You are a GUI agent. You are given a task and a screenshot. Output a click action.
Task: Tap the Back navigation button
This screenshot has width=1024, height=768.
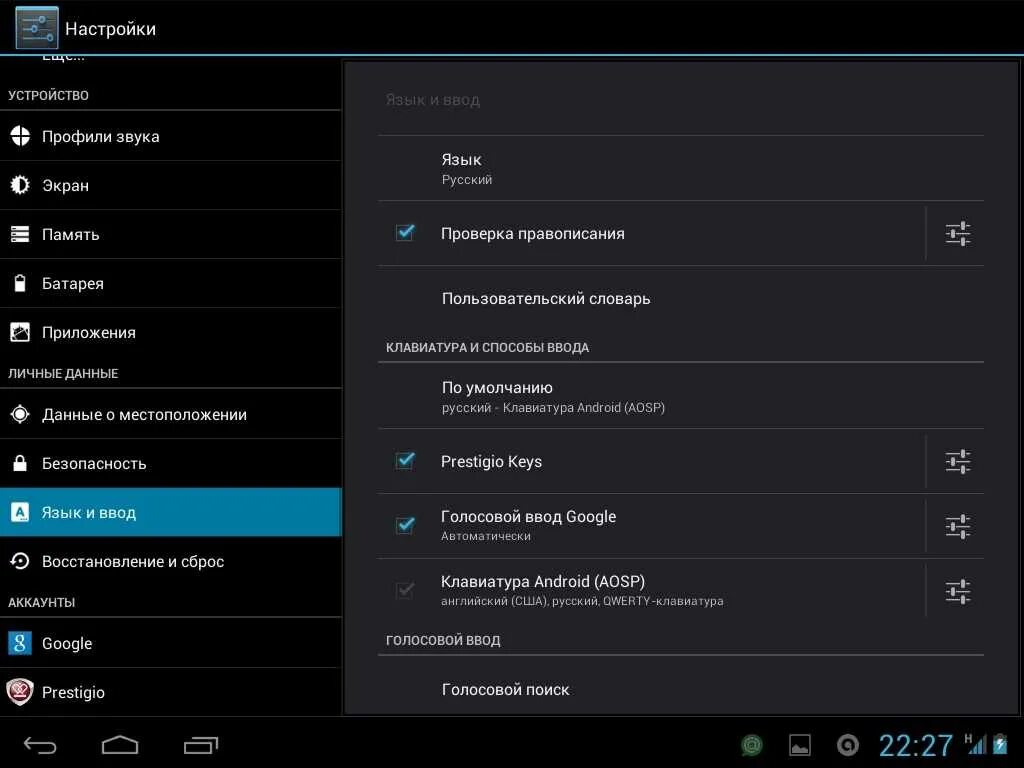pos(40,744)
